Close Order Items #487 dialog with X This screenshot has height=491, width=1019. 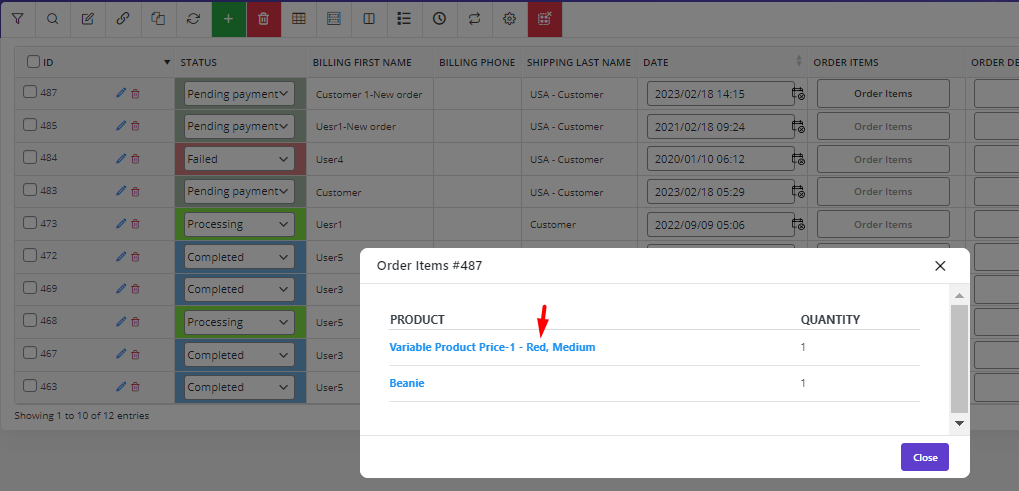pyautogui.click(x=940, y=266)
